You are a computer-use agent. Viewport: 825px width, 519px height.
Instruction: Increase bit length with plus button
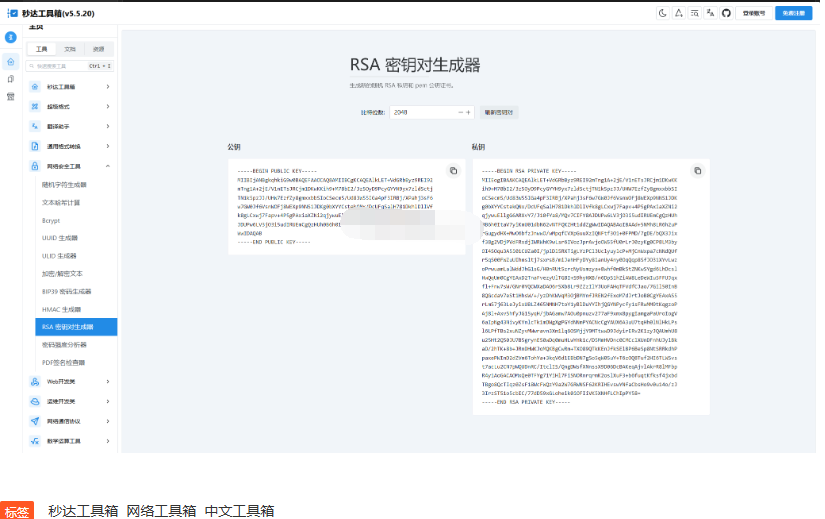[x=468, y=112]
